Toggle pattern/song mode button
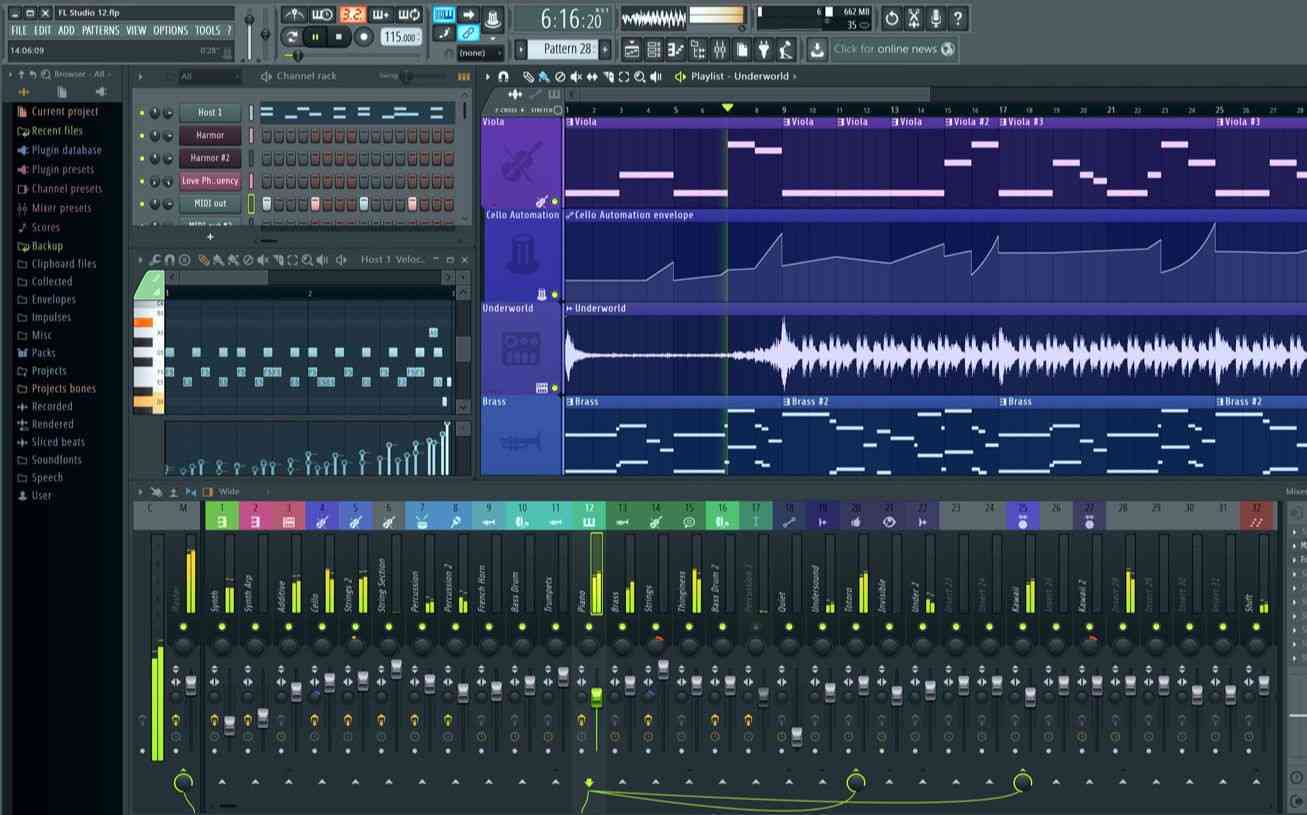Viewport: 1307px width, 815px height. [291, 37]
